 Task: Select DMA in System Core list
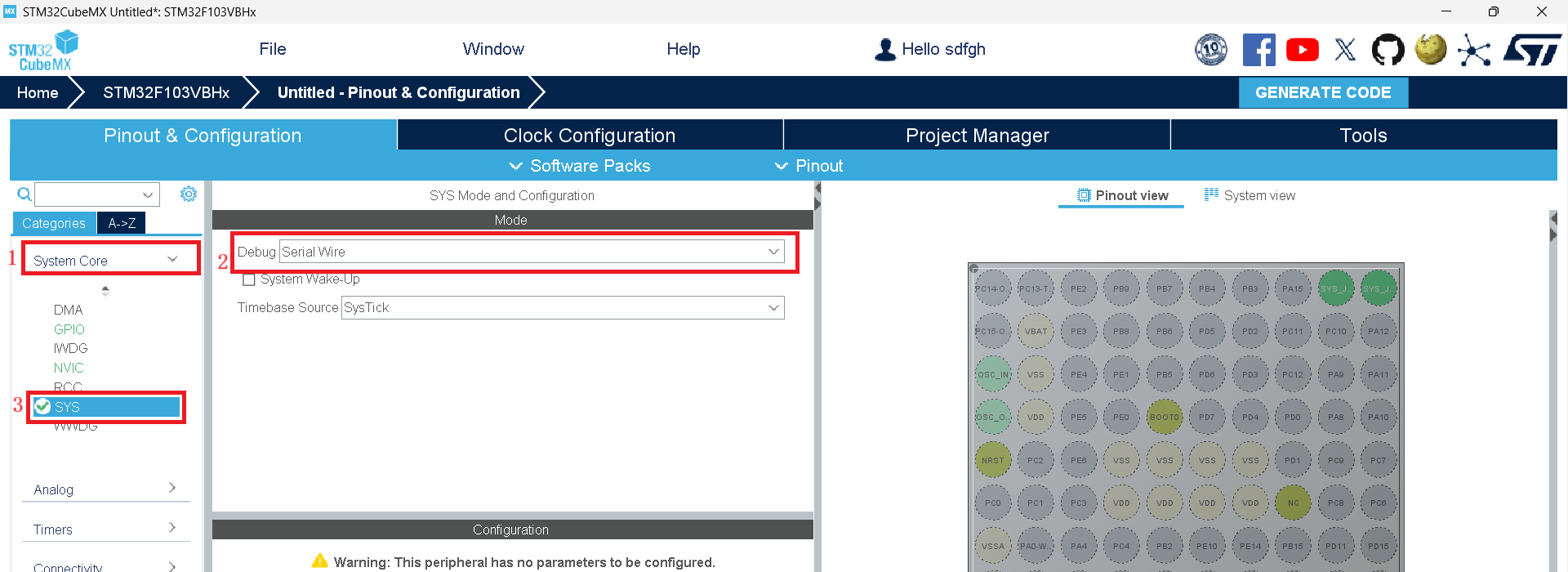69,310
